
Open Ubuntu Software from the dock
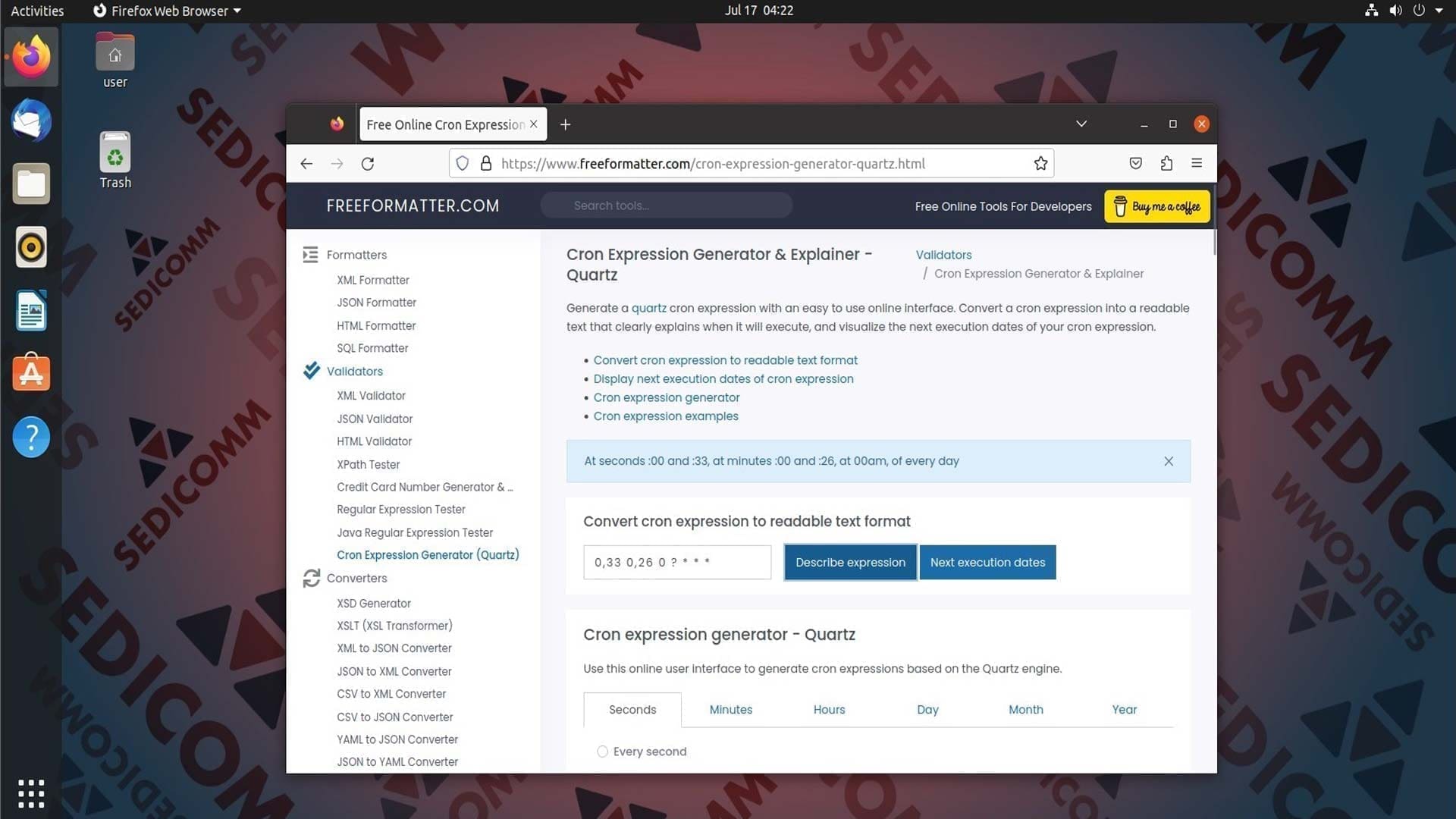(x=31, y=373)
